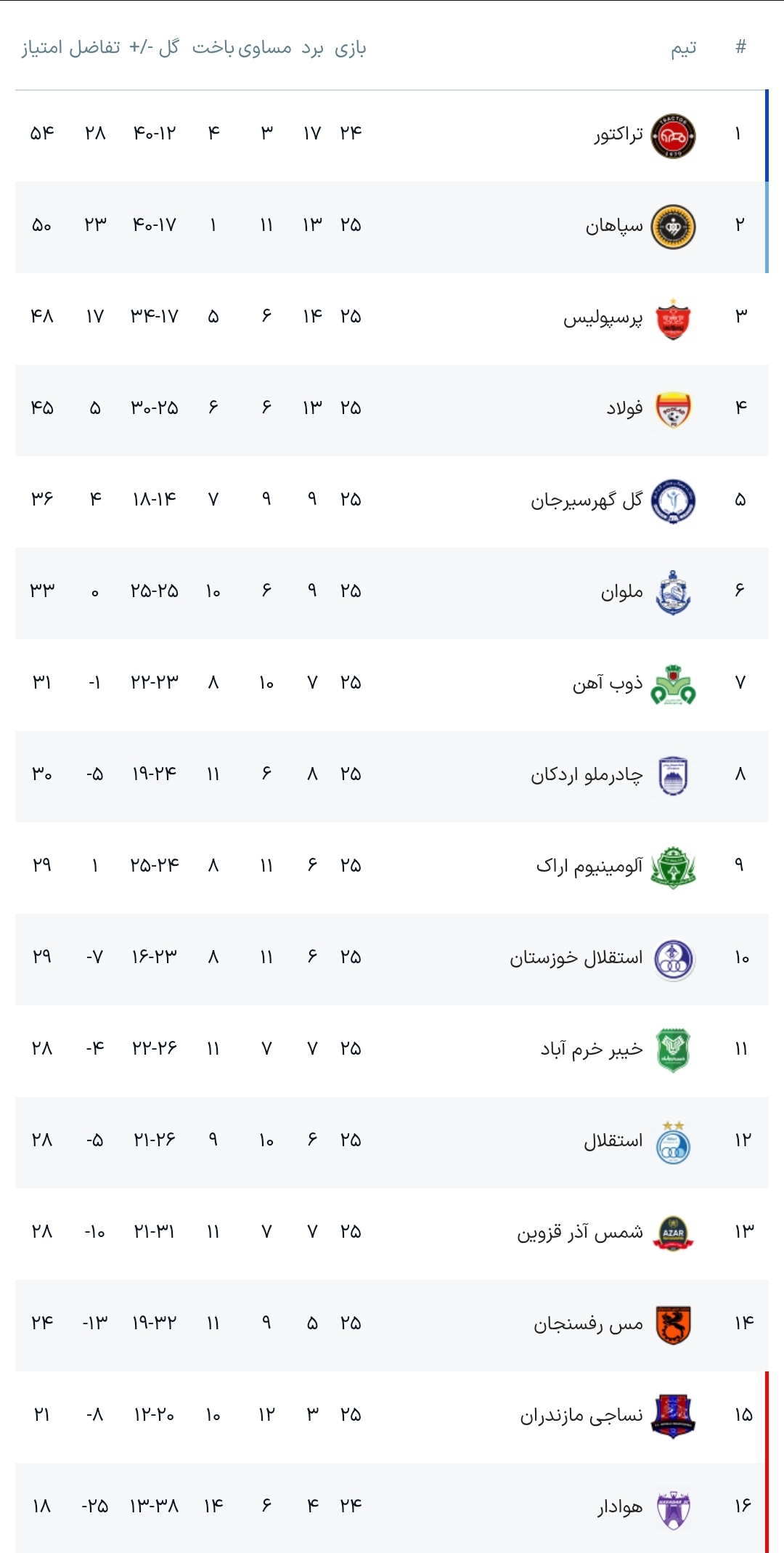Click the Tractor club logo
The width and height of the screenshot is (784, 1553).
pos(673,135)
